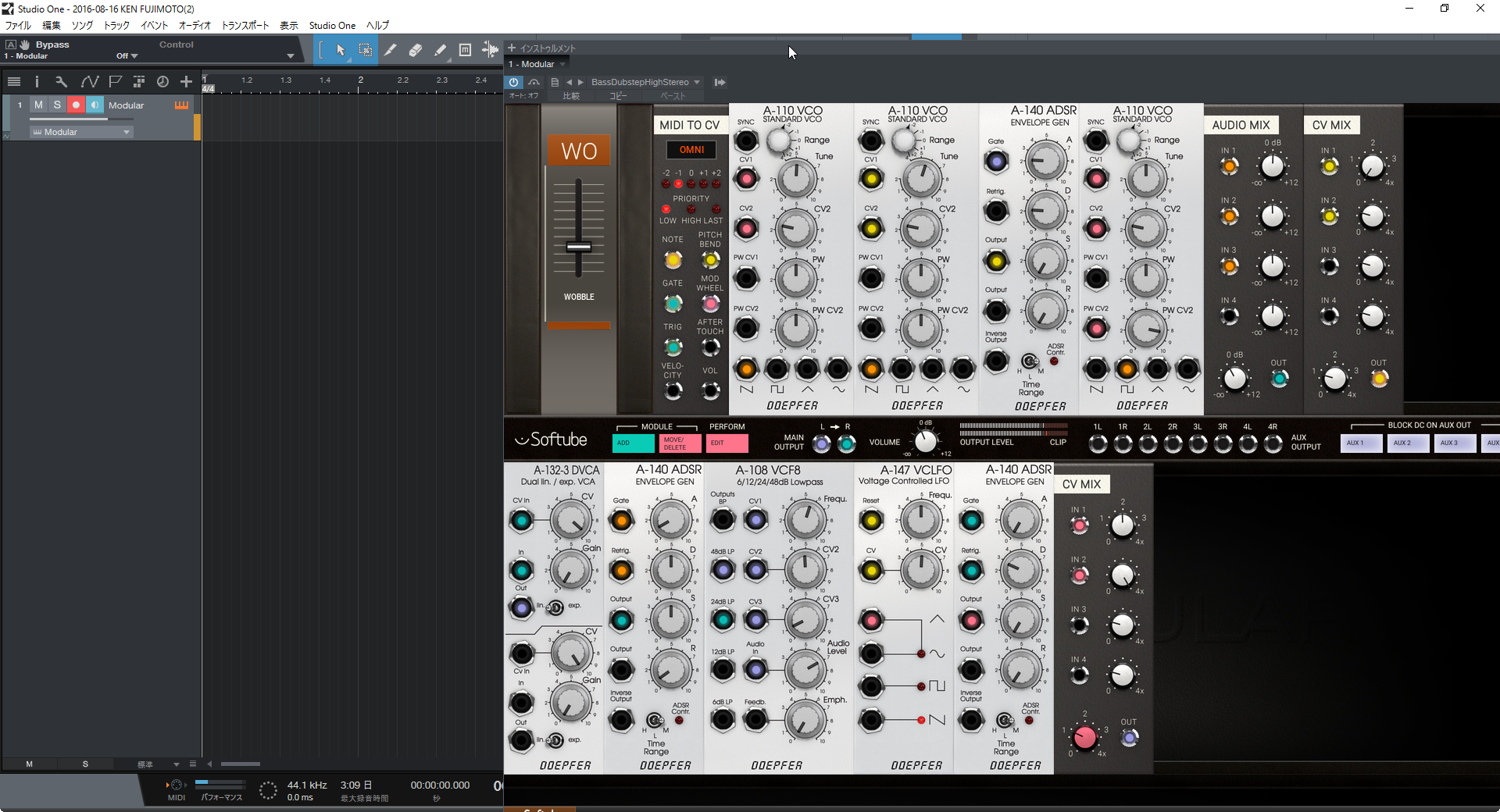Screen dimensions: 1500x812
Task: Go to next preset arrow
Action: 580,82
